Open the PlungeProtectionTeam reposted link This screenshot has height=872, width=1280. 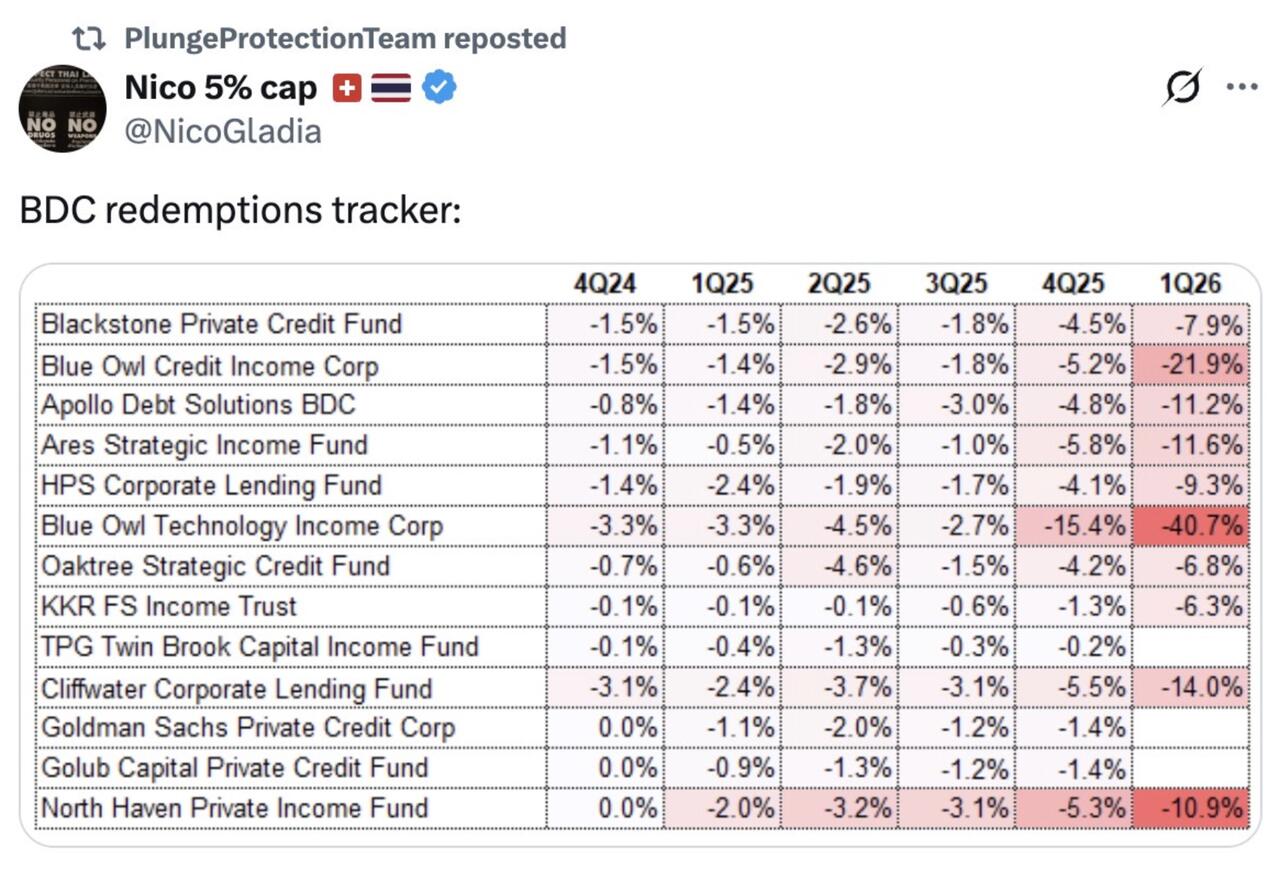click(345, 39)
